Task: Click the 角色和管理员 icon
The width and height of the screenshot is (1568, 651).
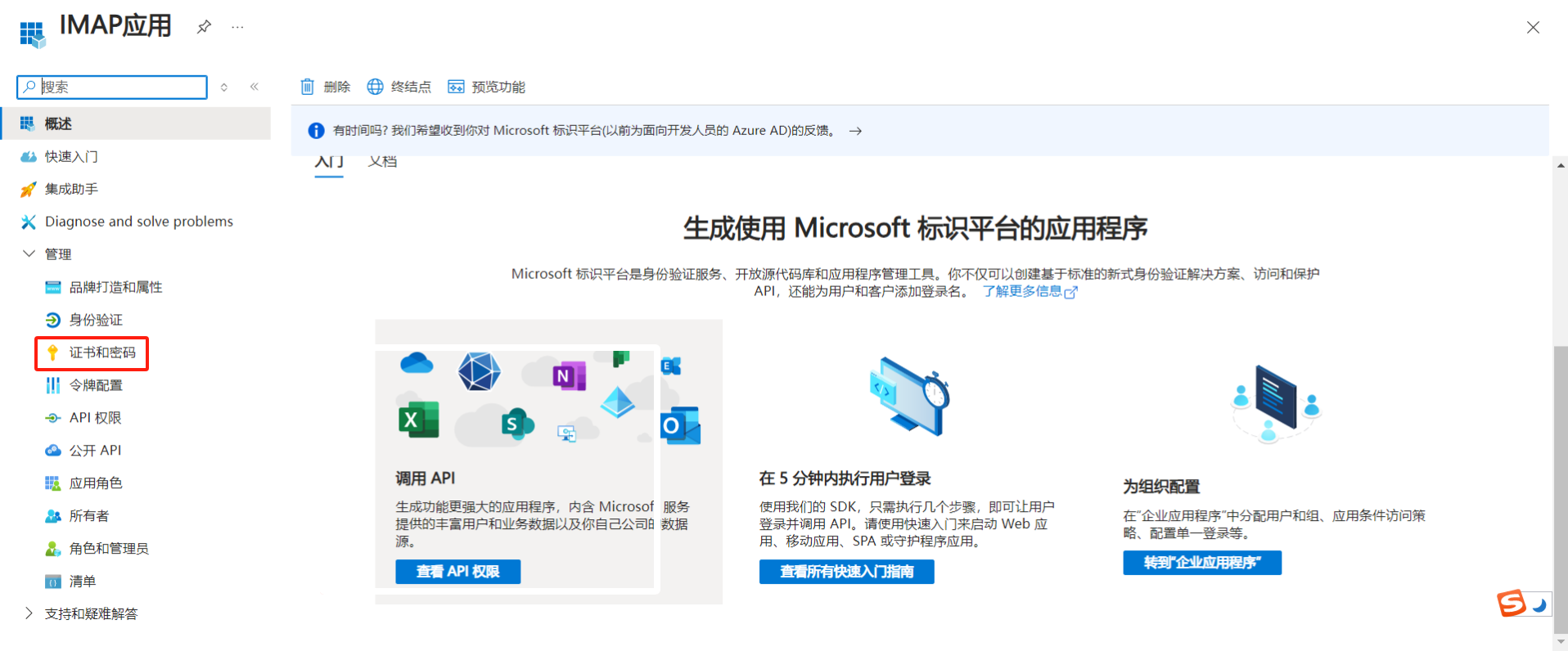Action: coord(52,549)
